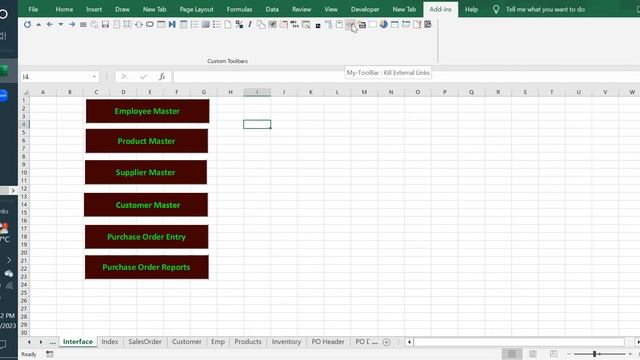
Task: Cancel formula entry with X icon
Action: coord(124,77)
